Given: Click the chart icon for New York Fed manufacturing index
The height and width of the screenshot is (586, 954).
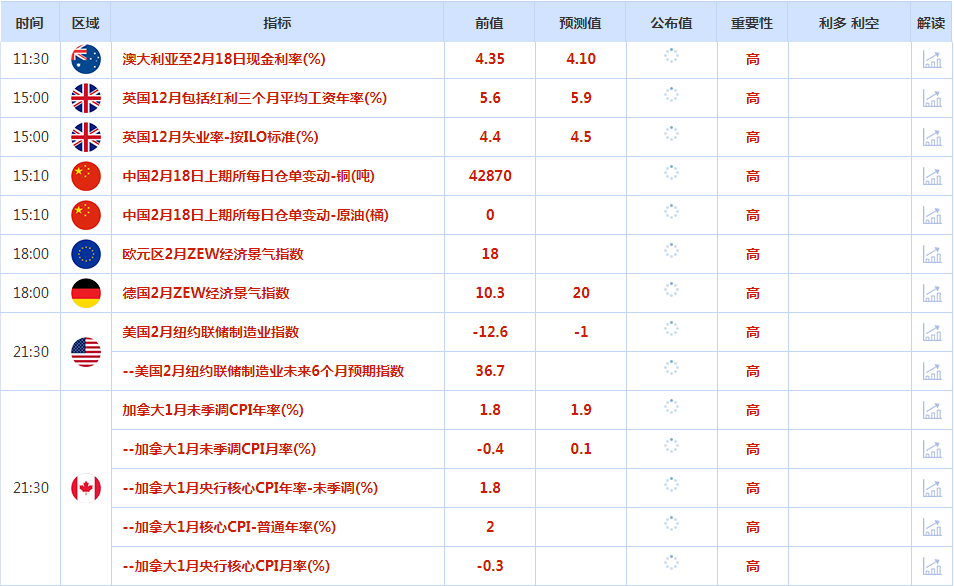Looking at the screenshot, I should pos(931,332).
